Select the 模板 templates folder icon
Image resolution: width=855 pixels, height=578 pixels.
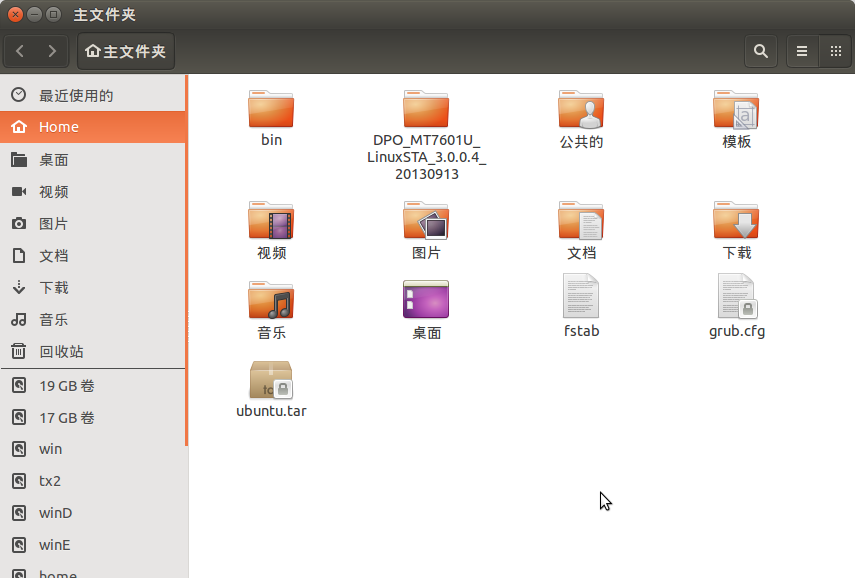point(736,109)
